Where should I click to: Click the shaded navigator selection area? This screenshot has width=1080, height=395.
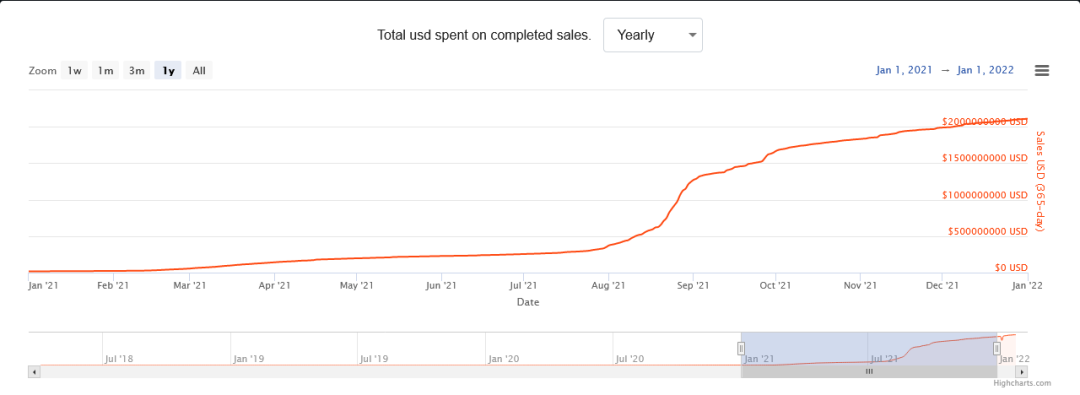click(869, 349)
